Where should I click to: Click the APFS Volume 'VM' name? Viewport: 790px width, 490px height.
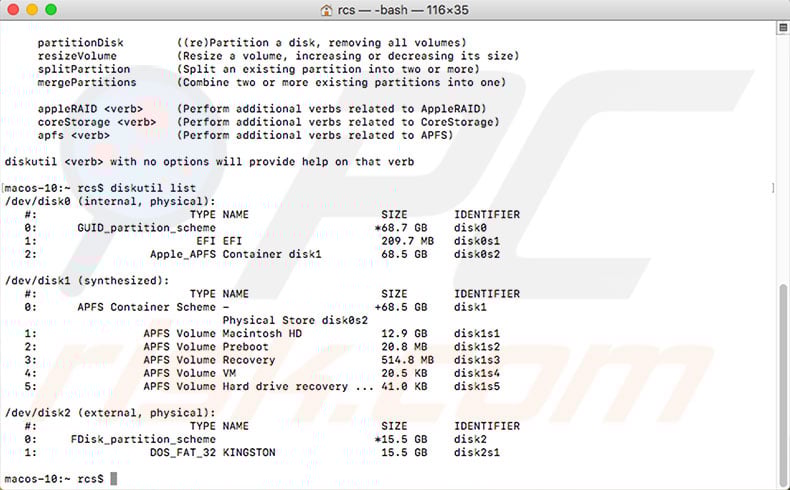pos(229,373)
